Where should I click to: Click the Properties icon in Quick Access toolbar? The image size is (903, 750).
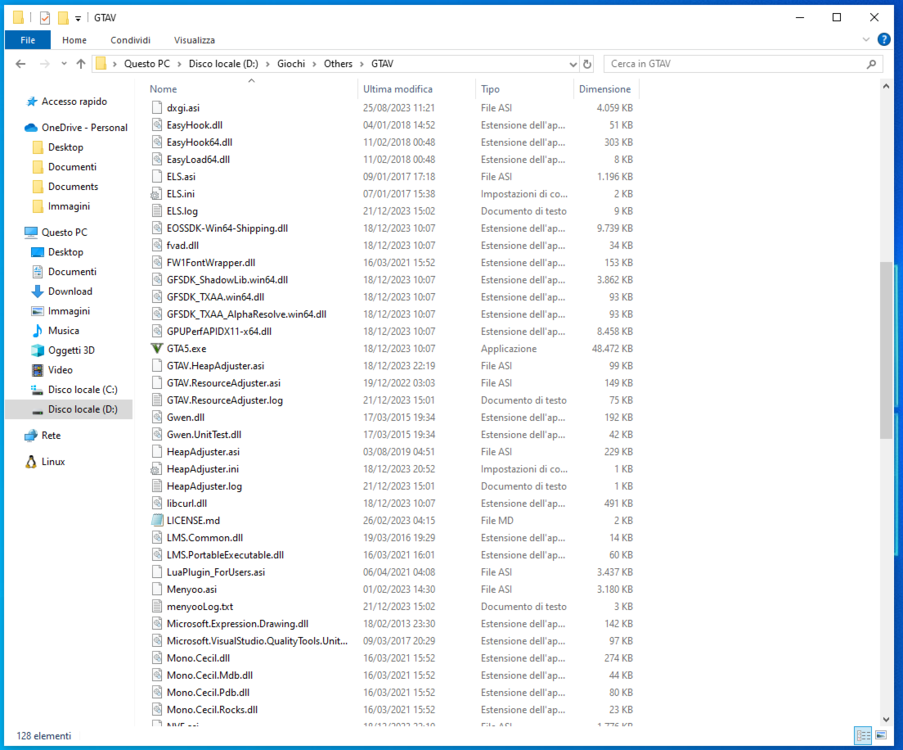tap(44, 17)
